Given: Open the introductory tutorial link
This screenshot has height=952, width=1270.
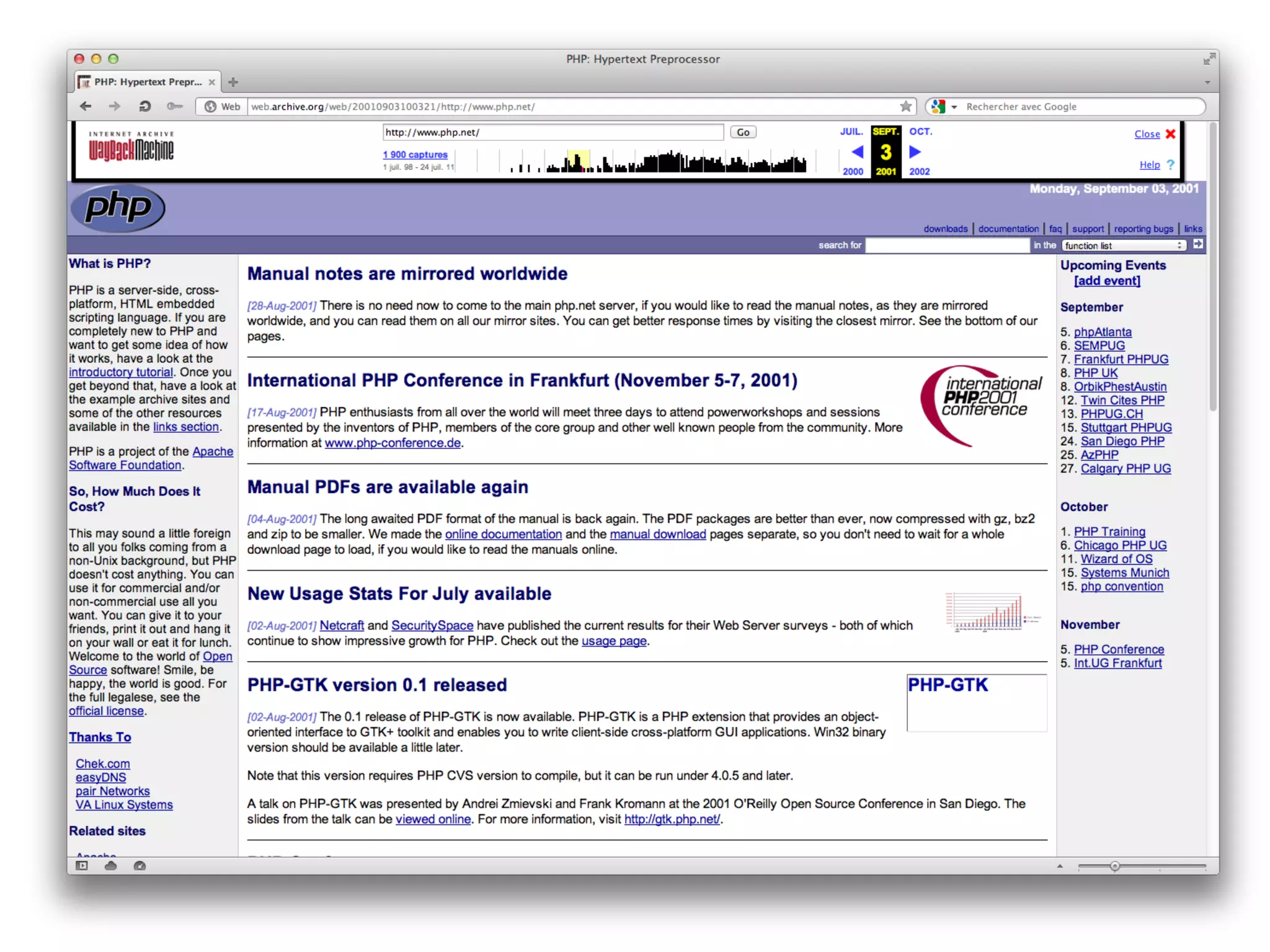Looking at the screenshot, I should 121,372.
